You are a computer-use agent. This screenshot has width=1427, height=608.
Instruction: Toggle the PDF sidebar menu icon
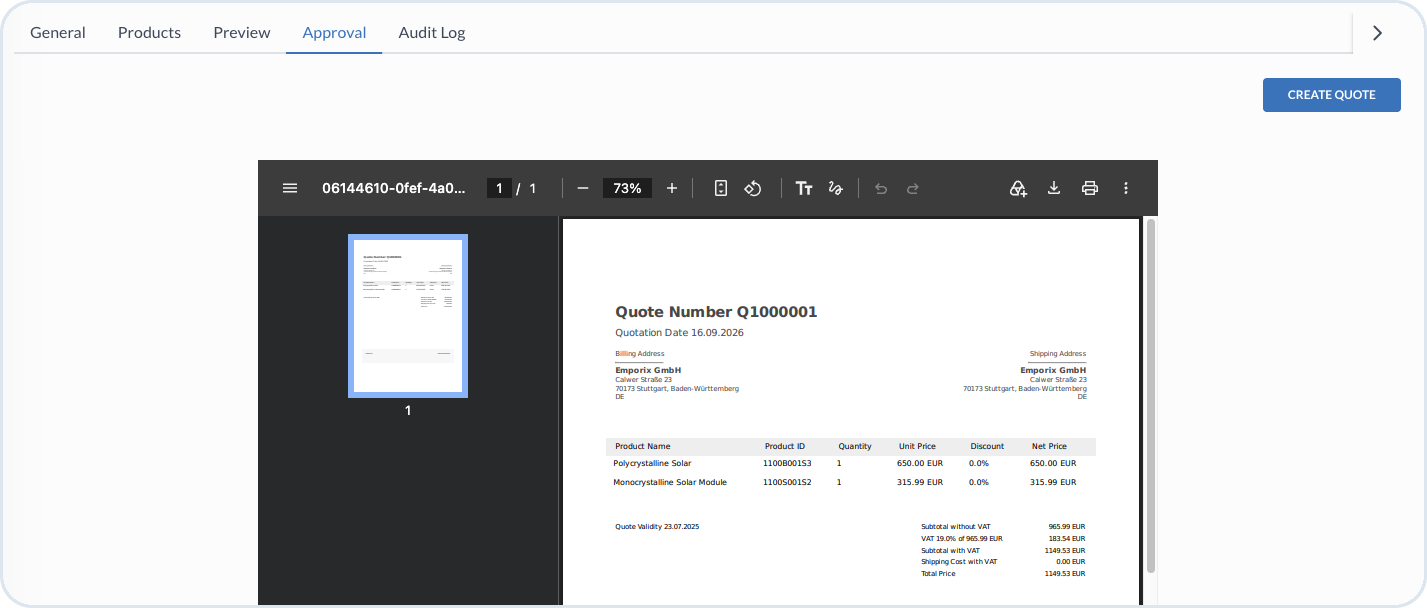(290, 188)
